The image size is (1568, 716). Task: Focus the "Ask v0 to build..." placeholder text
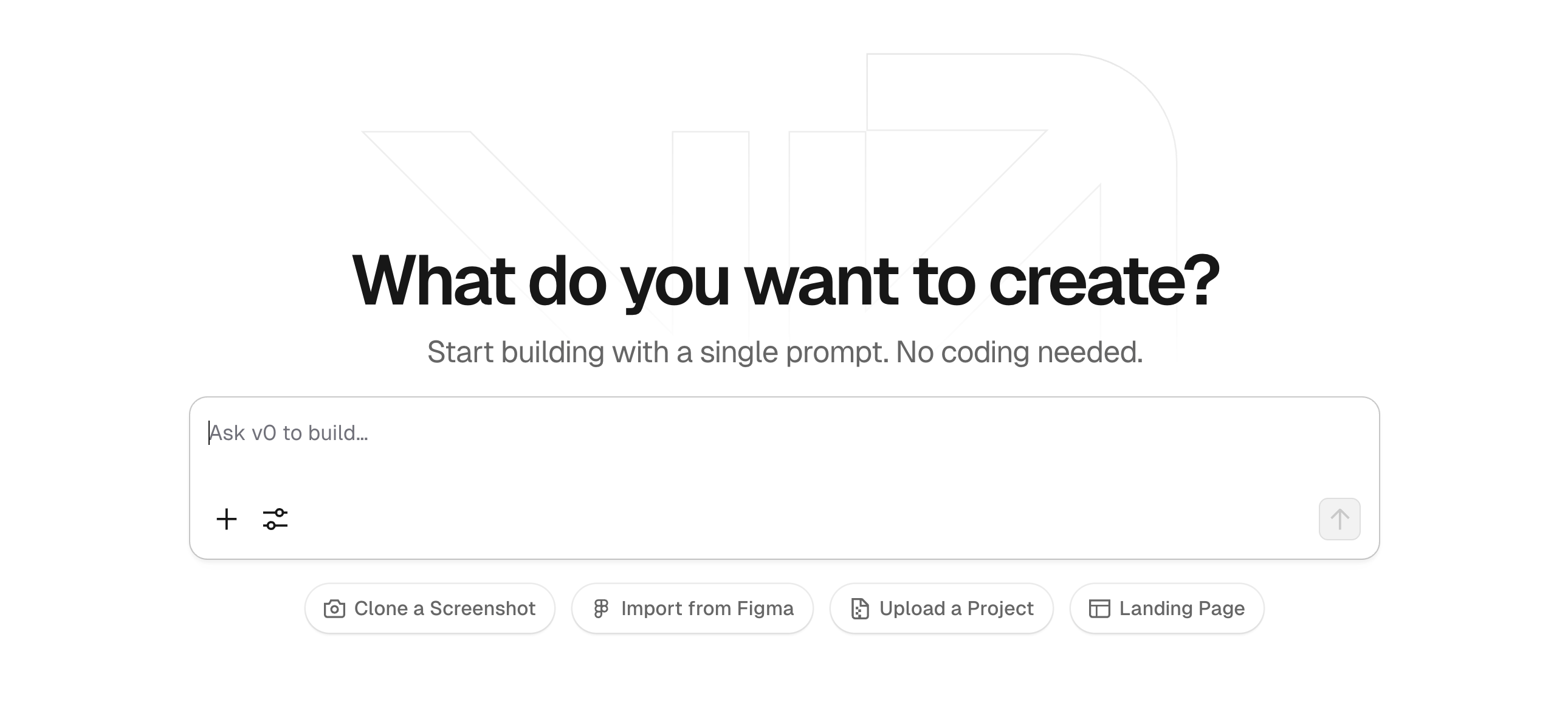(289, 433)
